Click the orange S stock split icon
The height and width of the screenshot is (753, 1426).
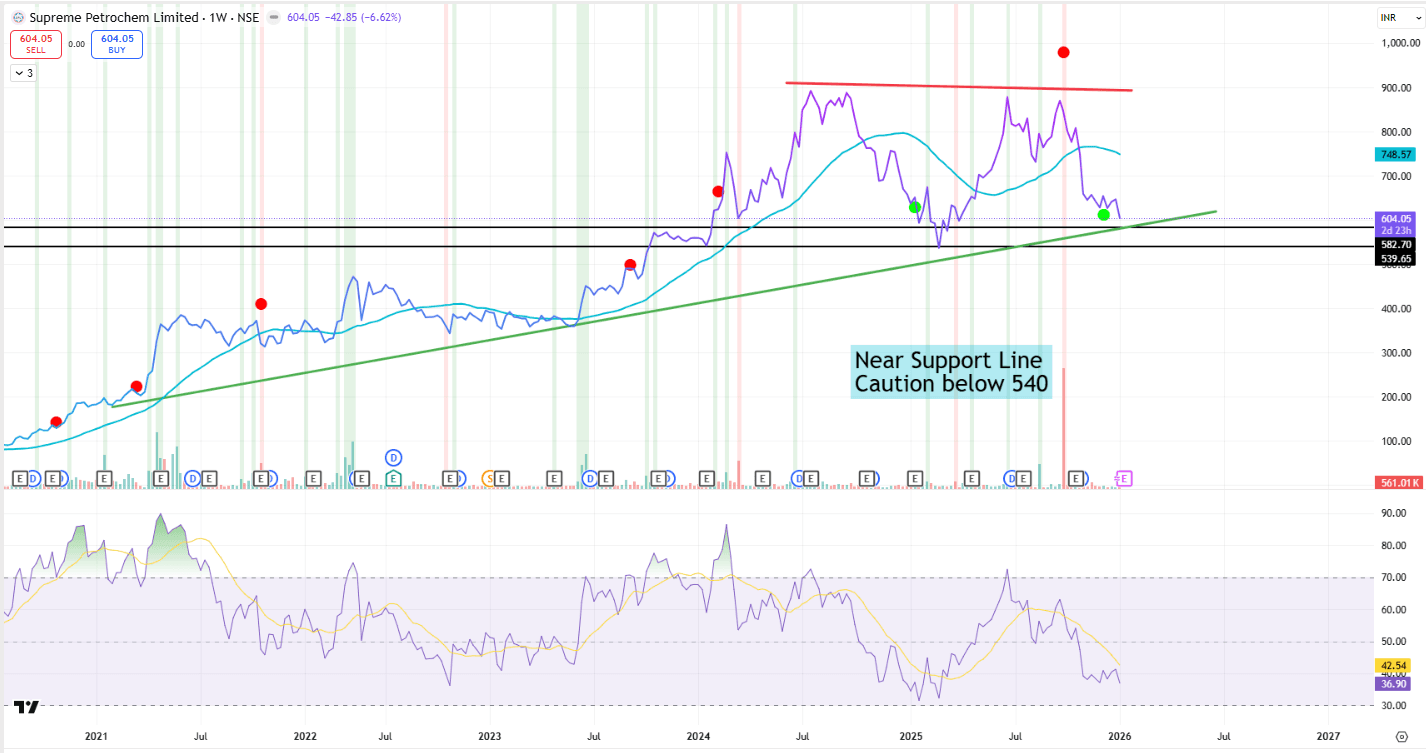coord(489,479)
